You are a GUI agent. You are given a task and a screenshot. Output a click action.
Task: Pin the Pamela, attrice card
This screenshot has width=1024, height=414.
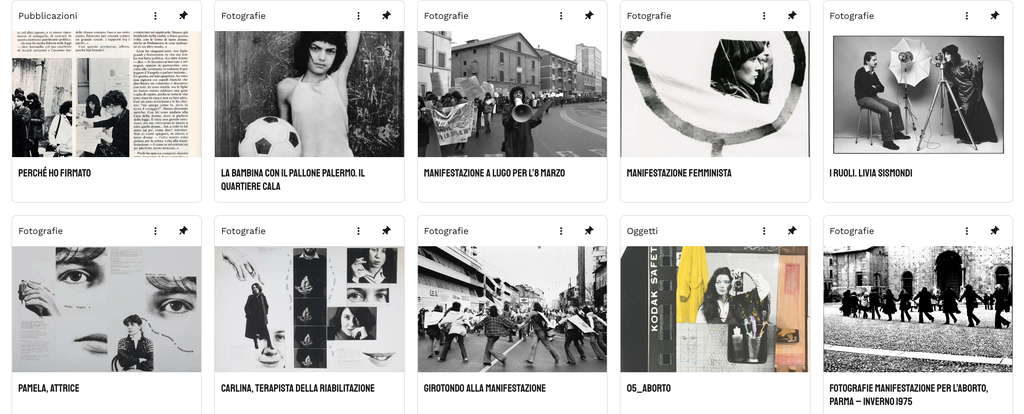pyautogui.click(x=184, y=231)
